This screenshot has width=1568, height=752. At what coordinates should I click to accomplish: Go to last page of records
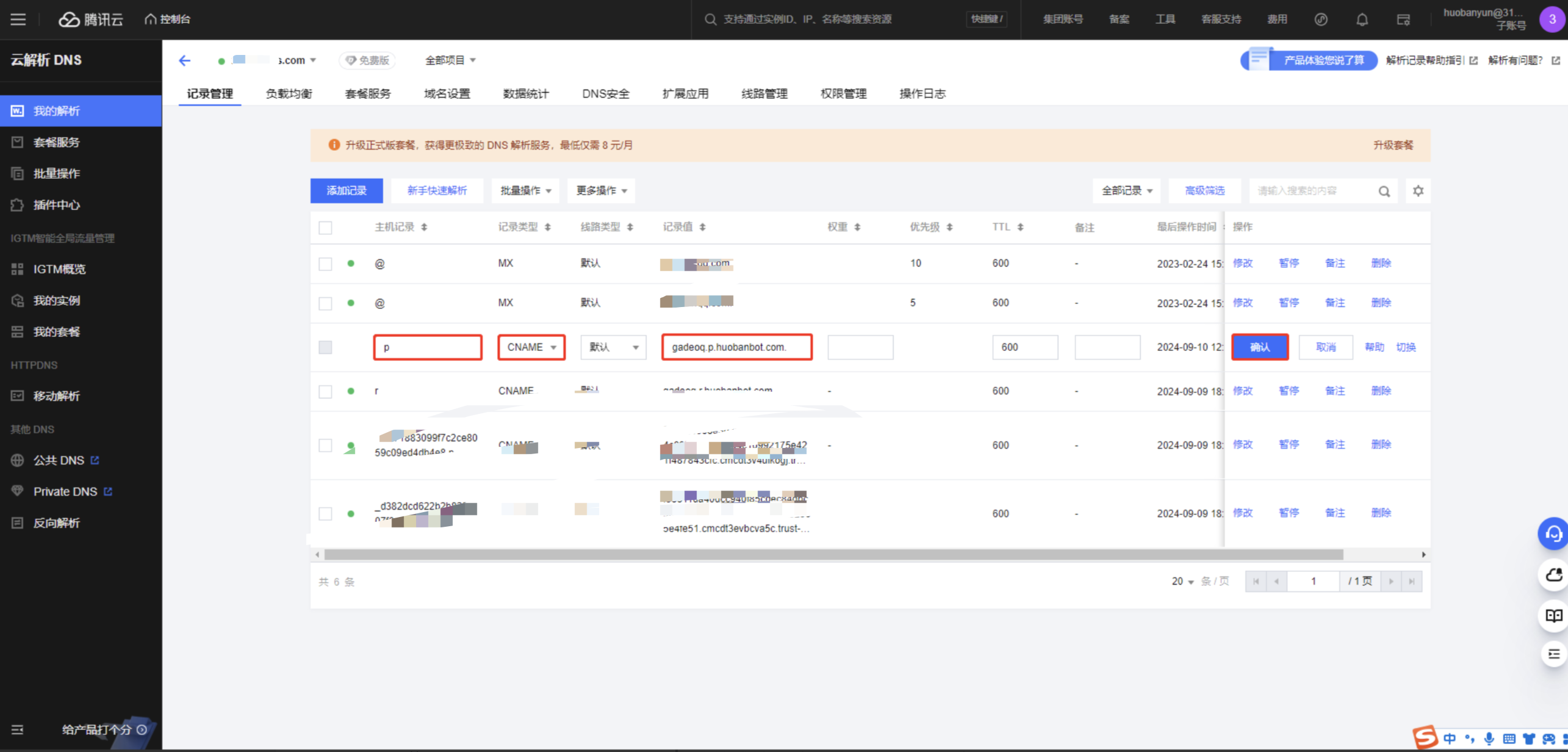(1412, 582)
